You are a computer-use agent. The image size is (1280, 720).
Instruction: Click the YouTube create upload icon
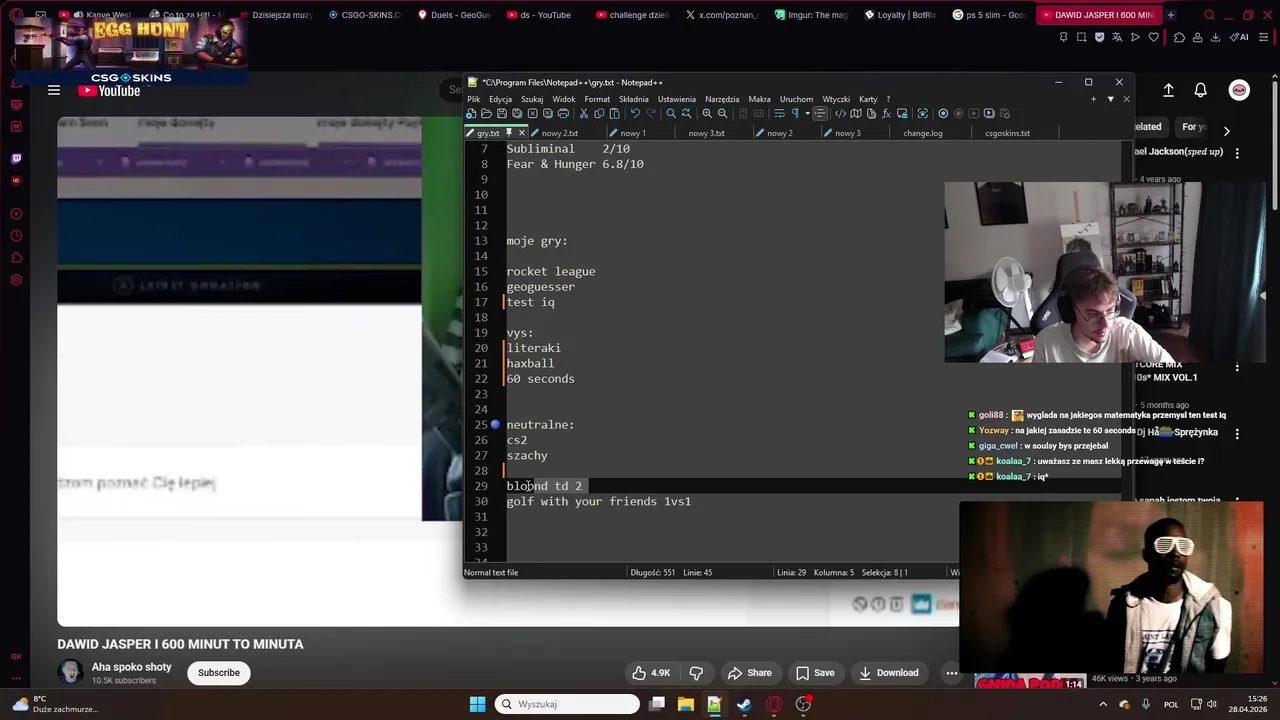[x=1168, y=90]
